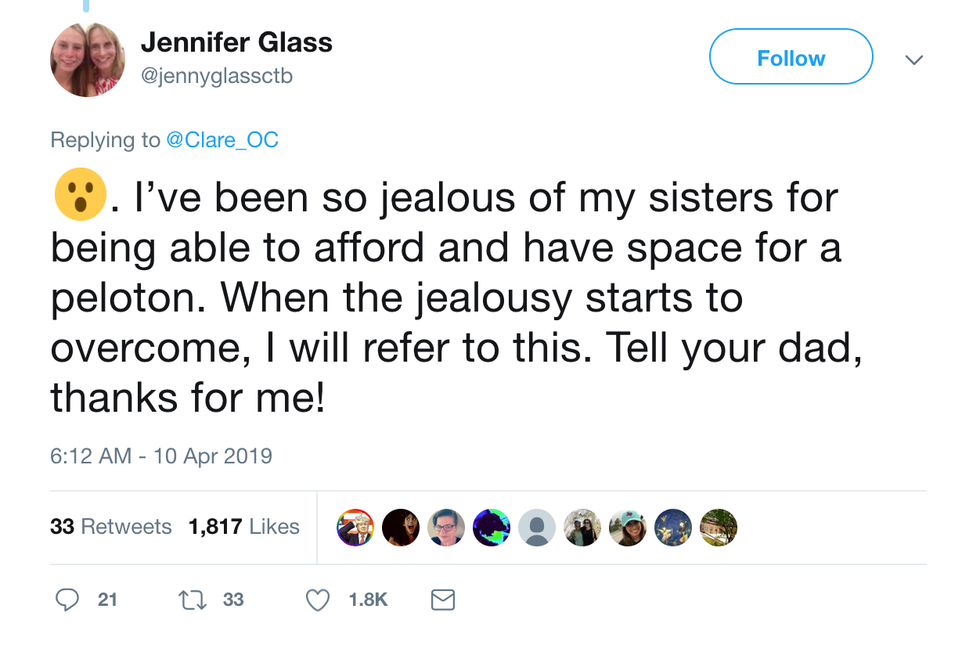Expand the tweet options chevron menu
Image resolution: width=980 pixels, height=656 pixels.
(913, 59)
